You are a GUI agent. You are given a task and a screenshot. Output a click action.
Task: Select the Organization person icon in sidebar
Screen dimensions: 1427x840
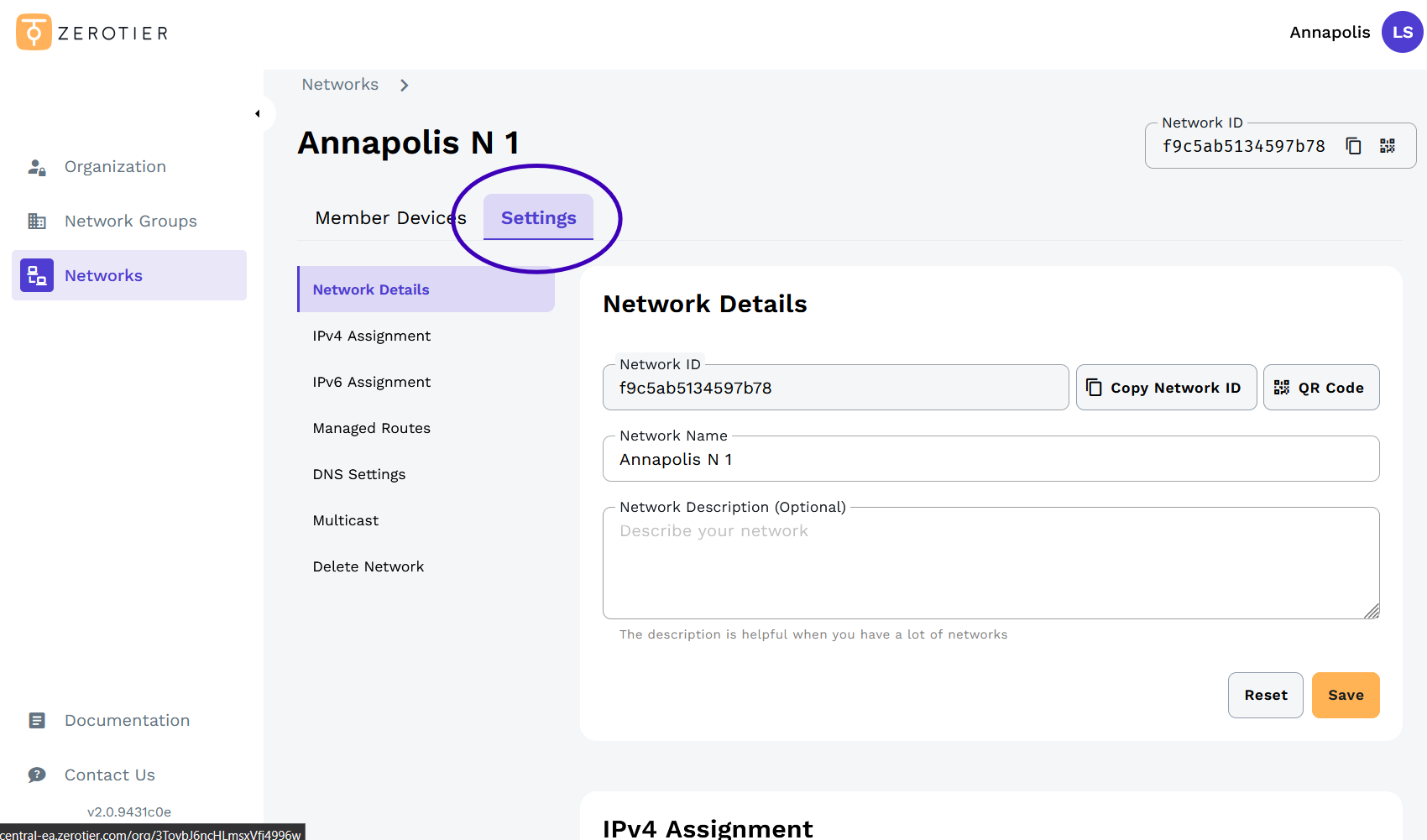(x=36, y=166)
